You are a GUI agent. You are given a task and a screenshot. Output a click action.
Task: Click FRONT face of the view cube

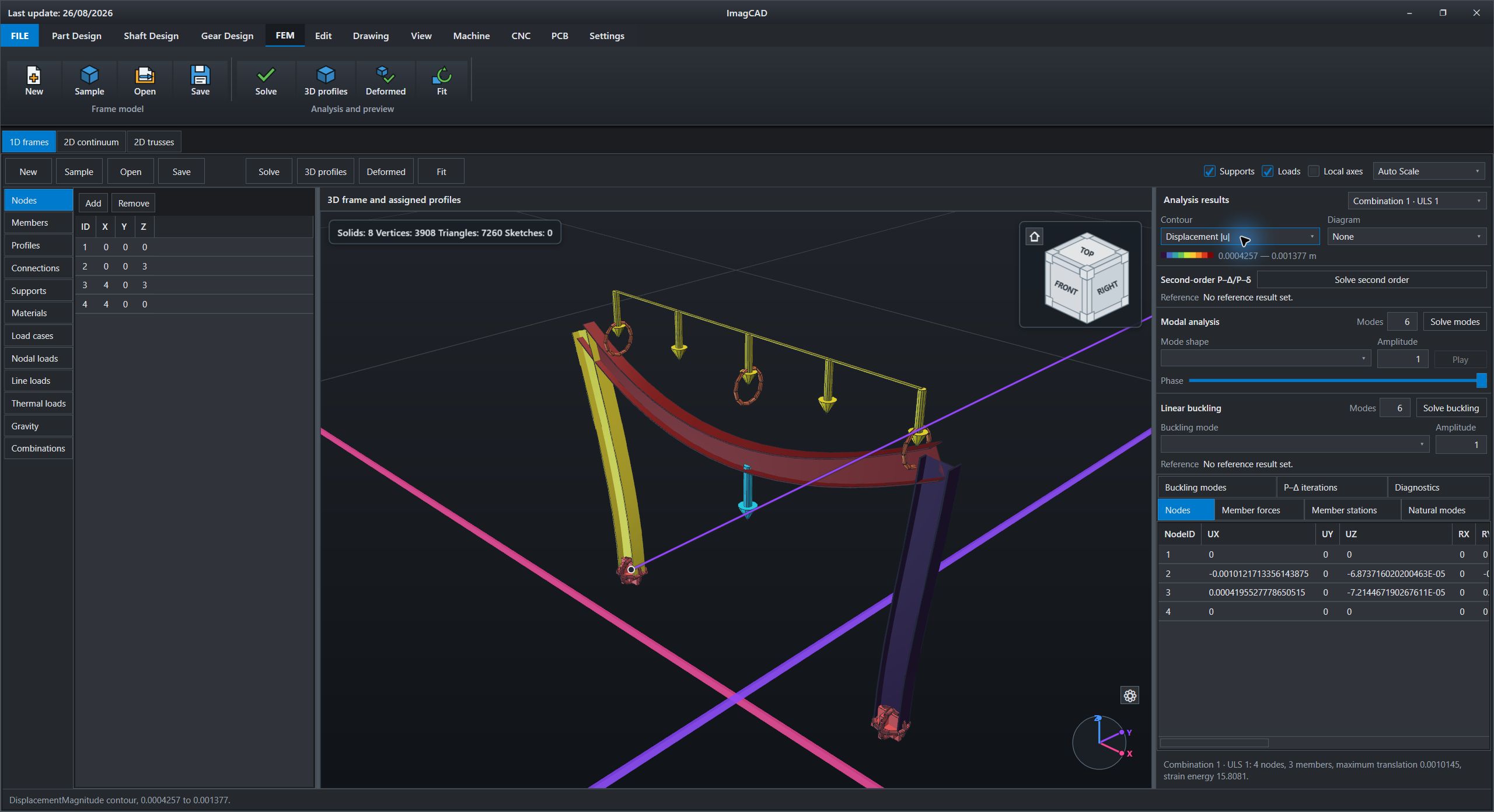(x=1066, y=288)
